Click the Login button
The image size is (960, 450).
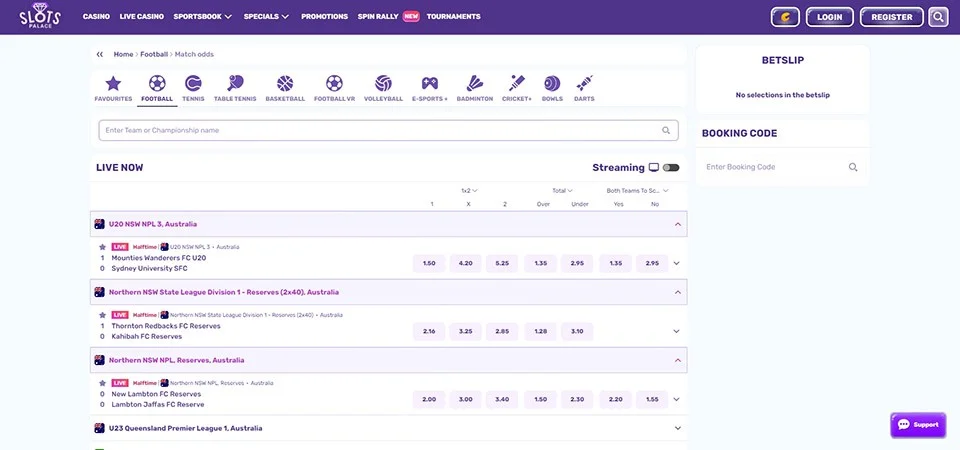[x=830, y=17]
